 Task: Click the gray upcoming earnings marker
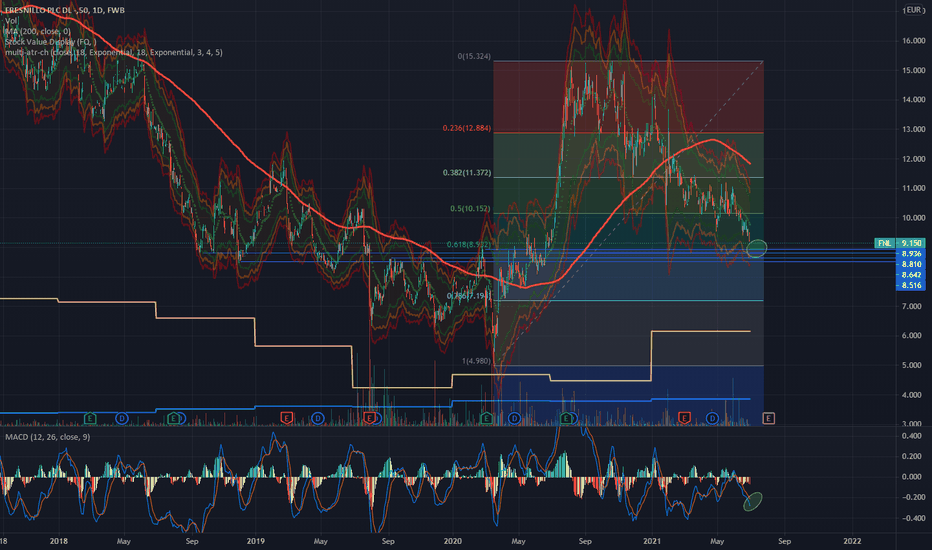tap(768, 419)
